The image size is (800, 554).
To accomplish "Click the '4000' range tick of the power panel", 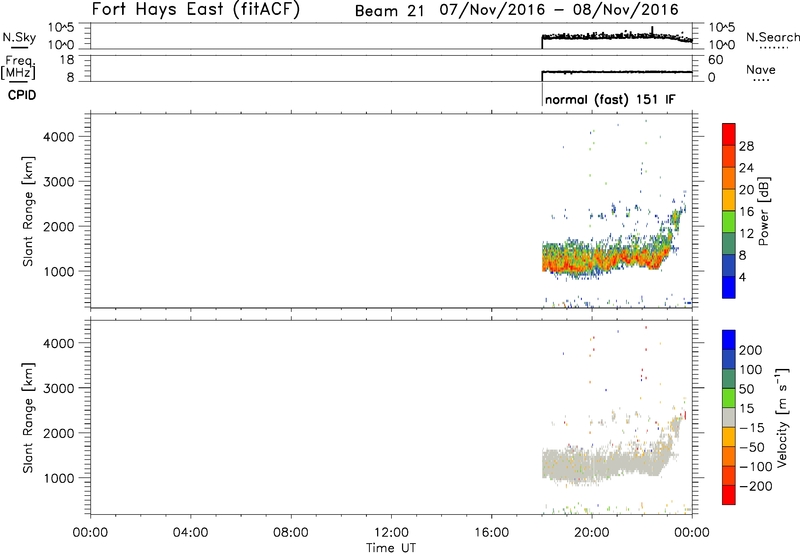I will [59, 137].
